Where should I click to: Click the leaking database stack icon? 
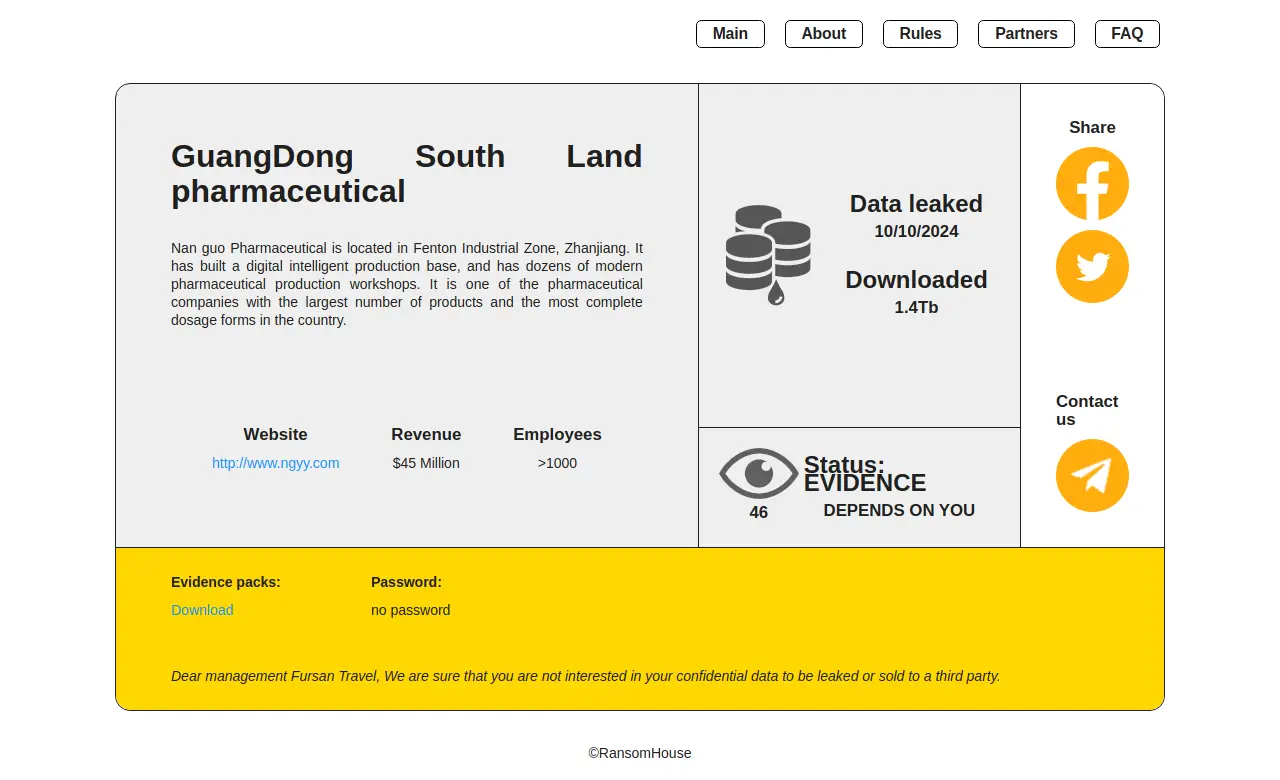[x=767, y=255]
